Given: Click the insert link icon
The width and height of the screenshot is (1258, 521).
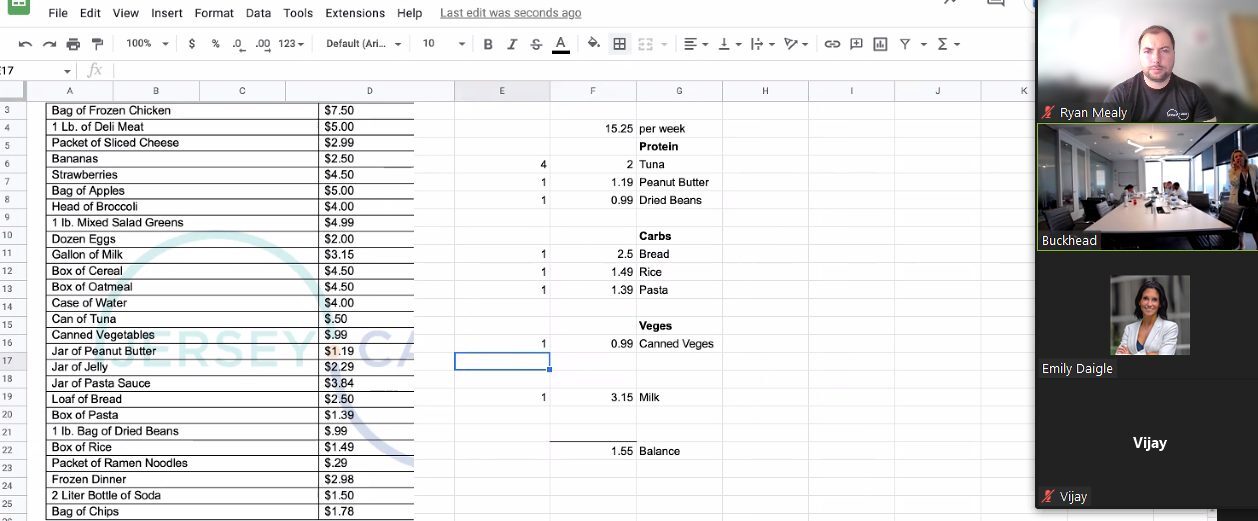Looking at the screenshot, I should pyautogui.click(x=832, y=44).
